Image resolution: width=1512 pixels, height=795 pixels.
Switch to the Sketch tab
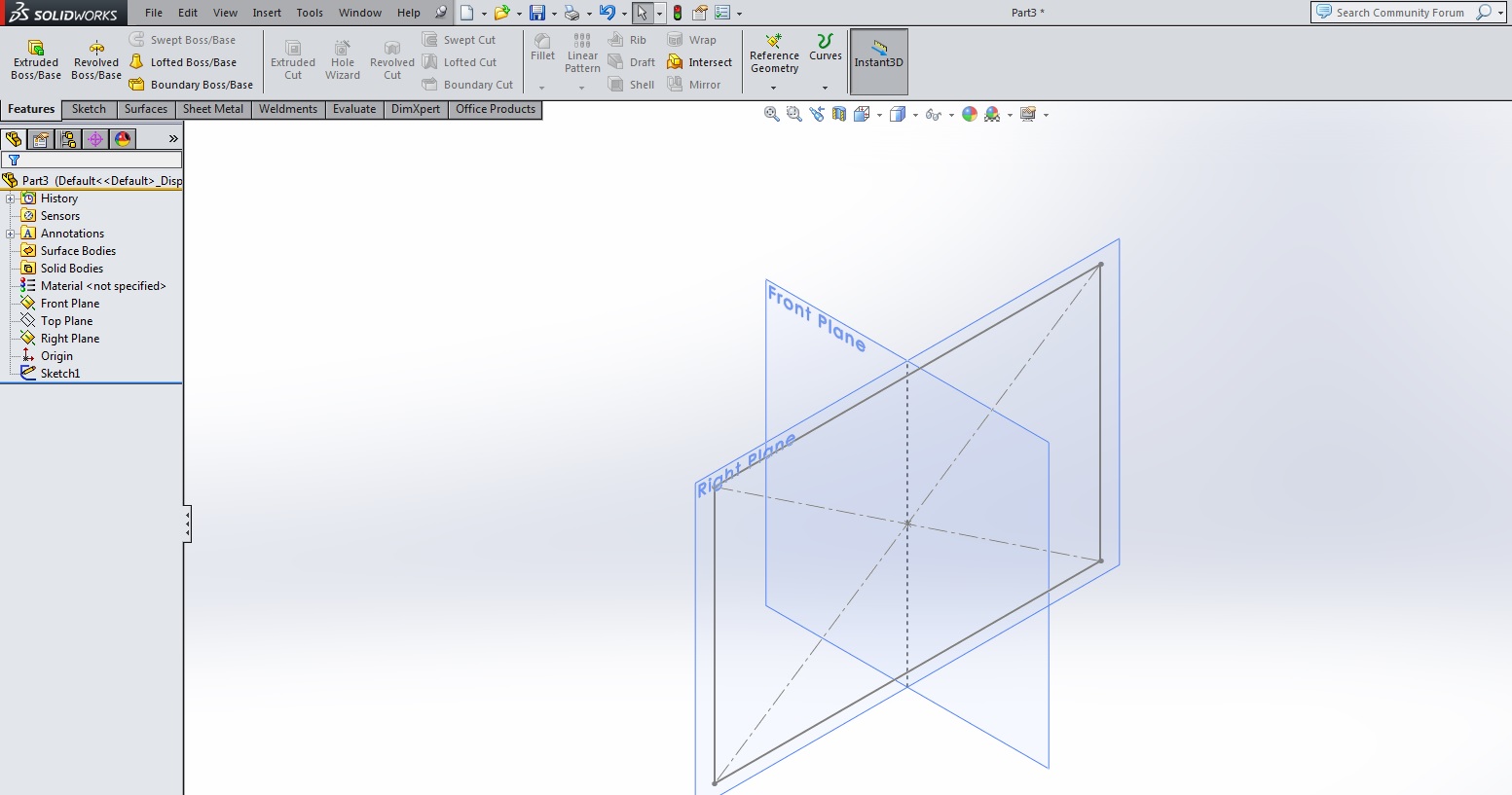89,109
